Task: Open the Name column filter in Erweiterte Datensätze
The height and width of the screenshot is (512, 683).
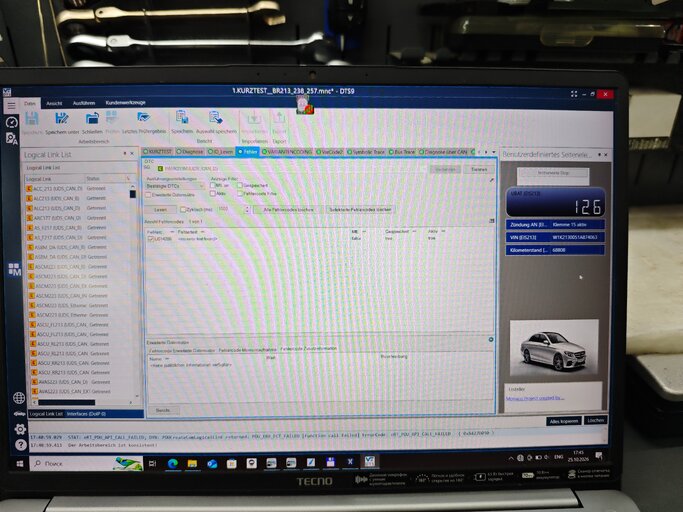Action: tap(167, 359)
